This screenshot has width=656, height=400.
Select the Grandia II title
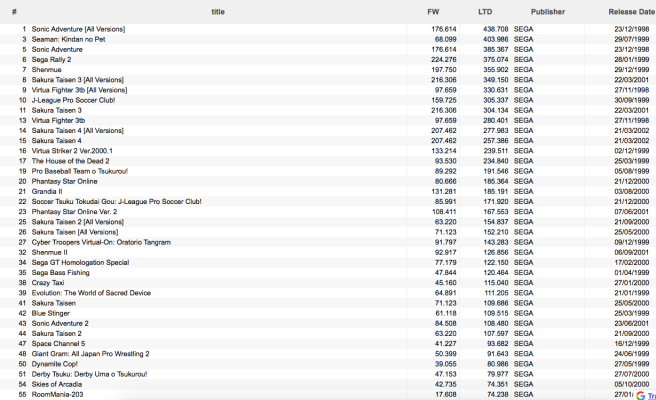coord(47,191)
